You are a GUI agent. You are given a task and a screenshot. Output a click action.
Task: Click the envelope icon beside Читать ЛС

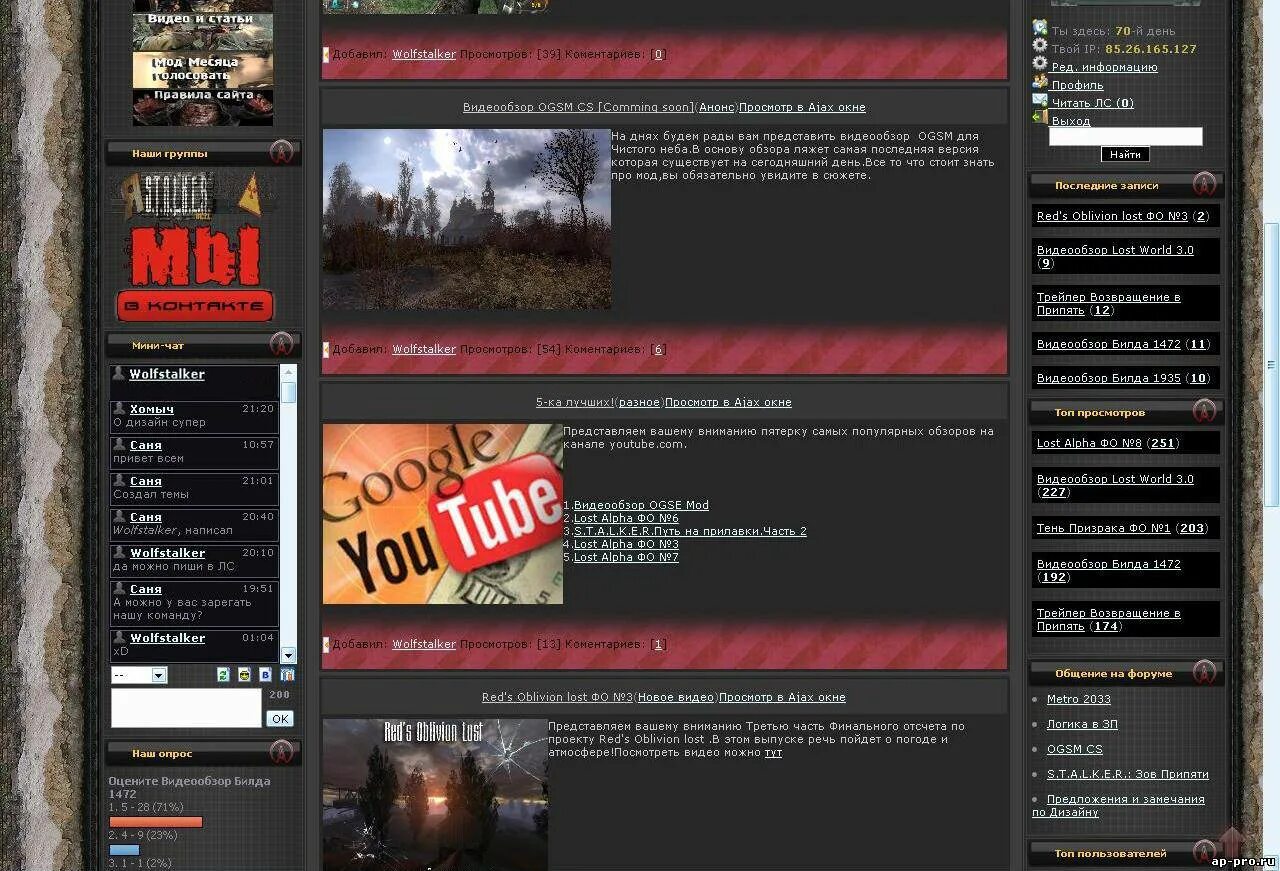[x=1040, y=101]
